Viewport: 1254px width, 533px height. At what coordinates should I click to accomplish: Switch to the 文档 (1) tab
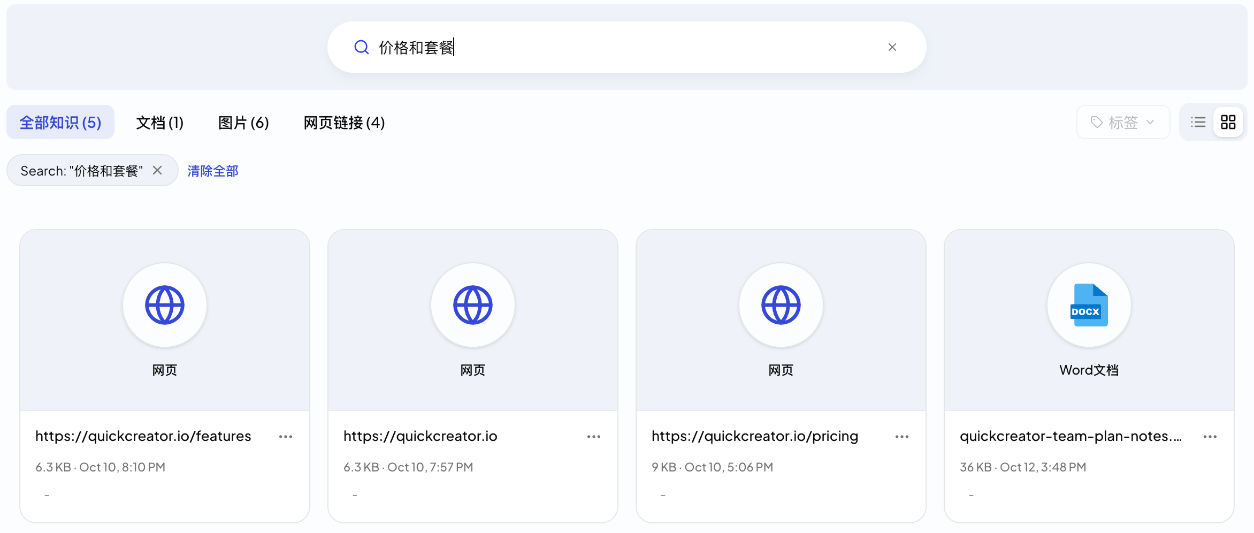pyautogui.click(x=160, y=122)
